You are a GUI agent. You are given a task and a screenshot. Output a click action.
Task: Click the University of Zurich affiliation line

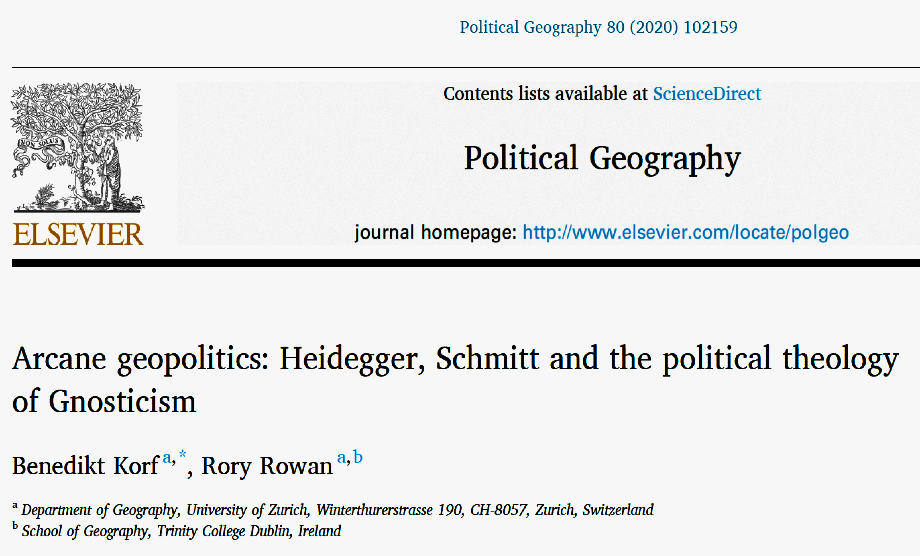click(337, 510)
